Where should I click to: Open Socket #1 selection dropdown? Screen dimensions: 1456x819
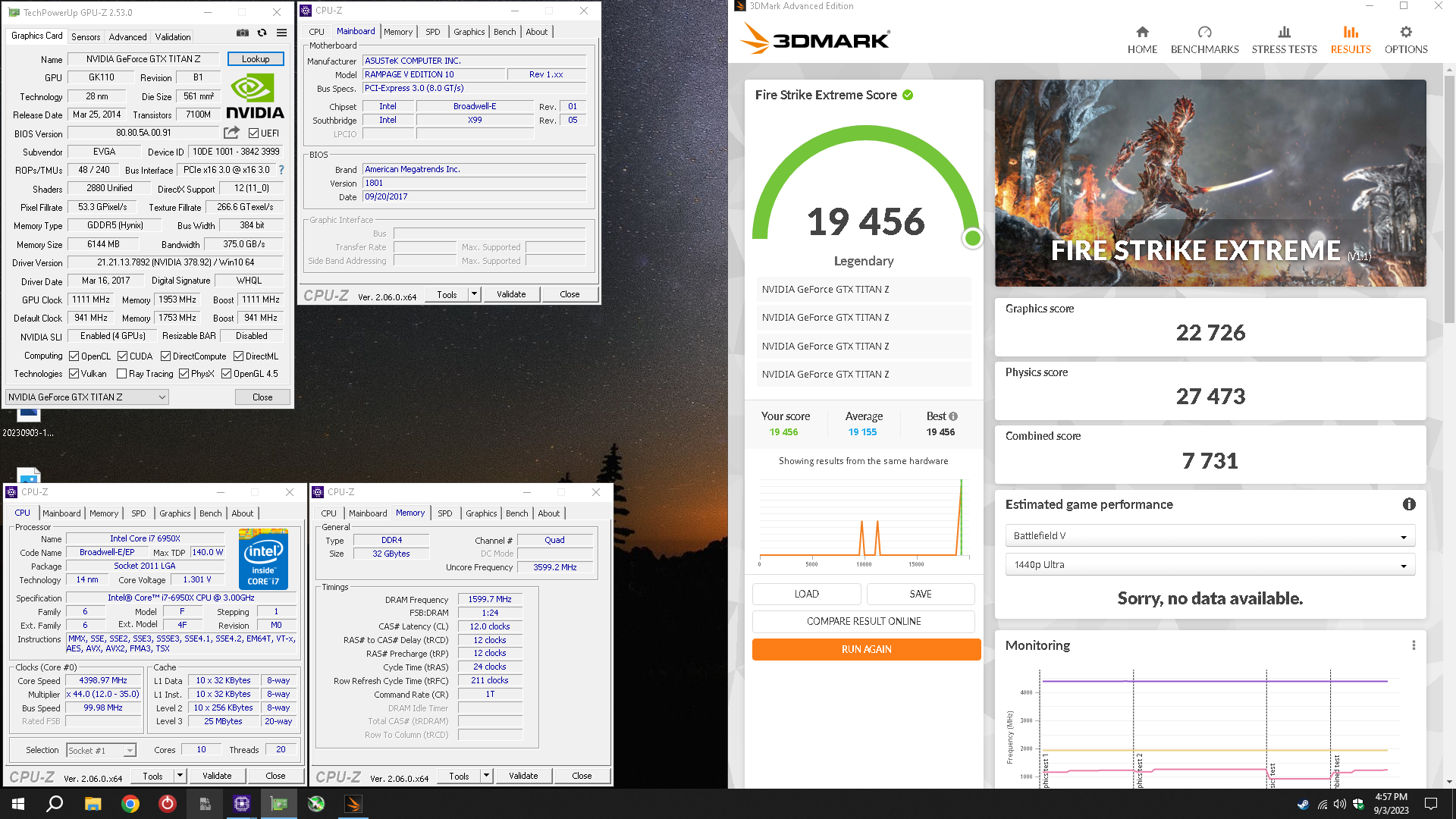101,751
